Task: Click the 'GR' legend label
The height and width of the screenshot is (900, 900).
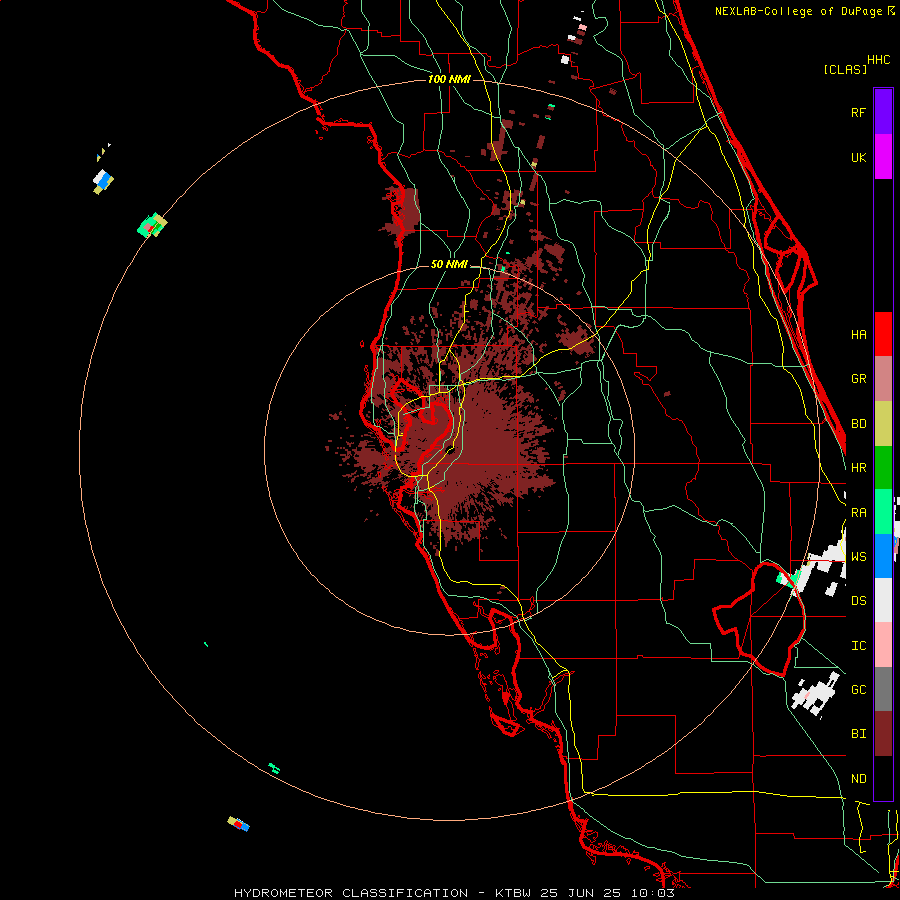Action: (x=858, y=379)
